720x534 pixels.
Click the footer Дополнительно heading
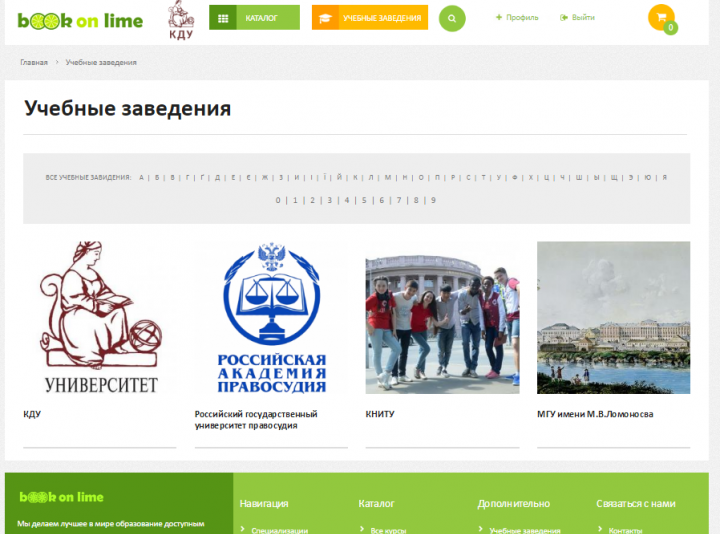tap(513, 504)
